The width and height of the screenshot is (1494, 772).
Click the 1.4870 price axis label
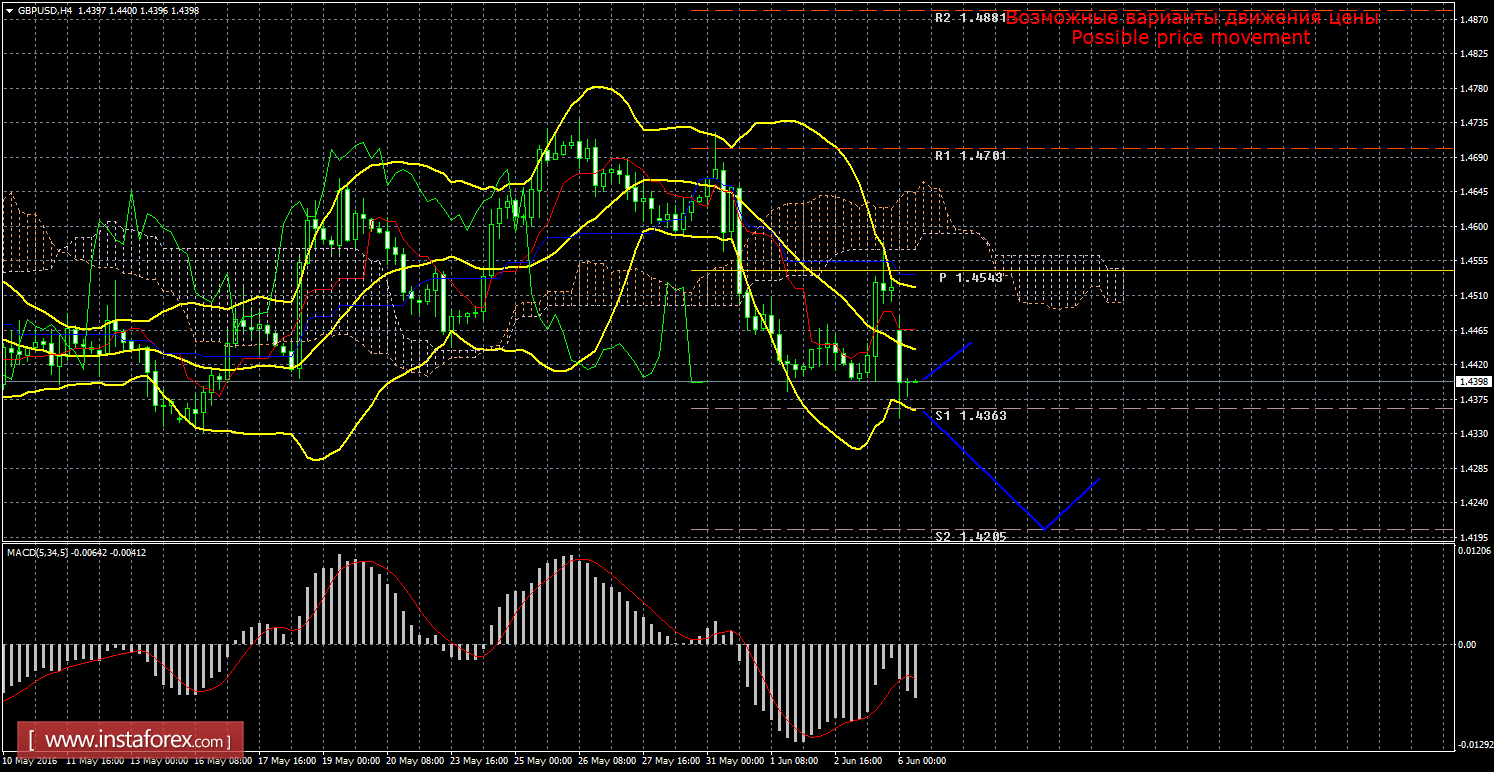(1471, 20)
